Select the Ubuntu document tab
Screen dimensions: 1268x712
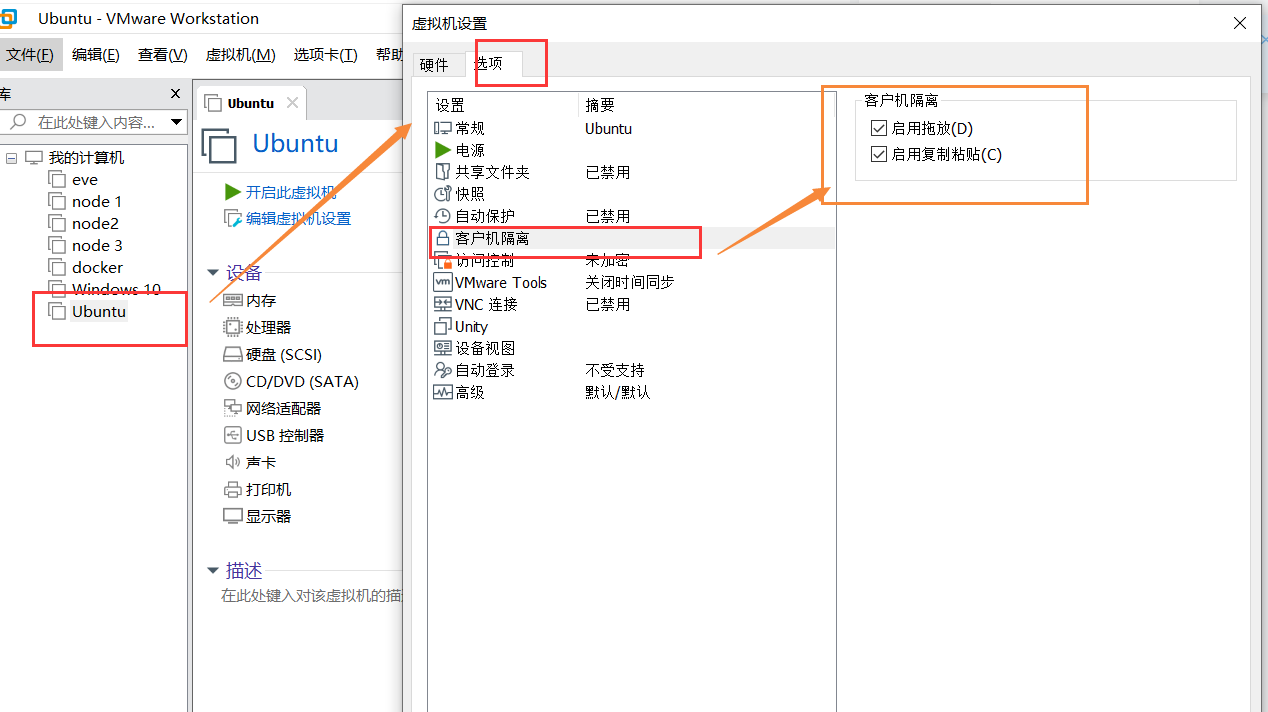coord(251,103)
